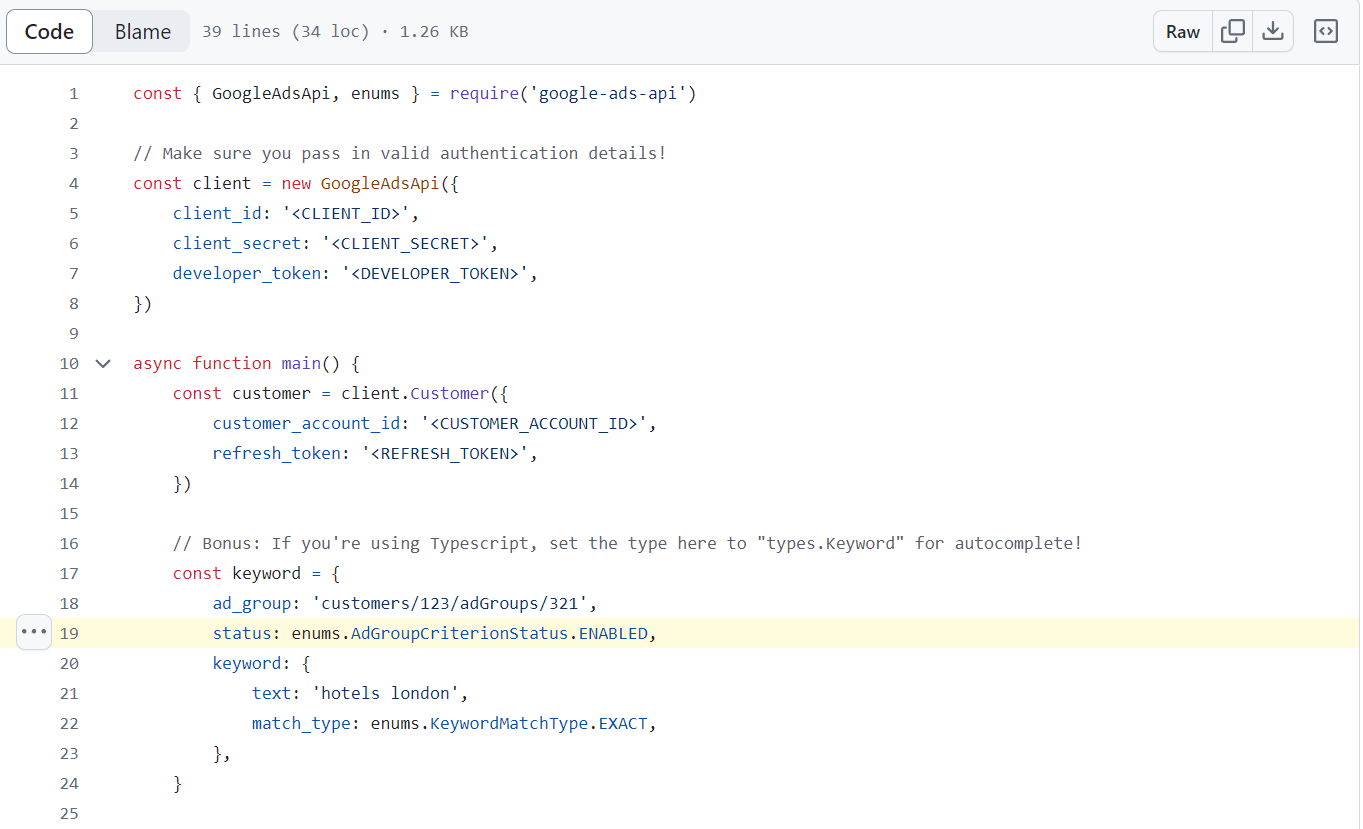Click AdGroupCriterionStatus on line 19
Image resolution: width=1363 pixels, height=829 pixels.
459,633
